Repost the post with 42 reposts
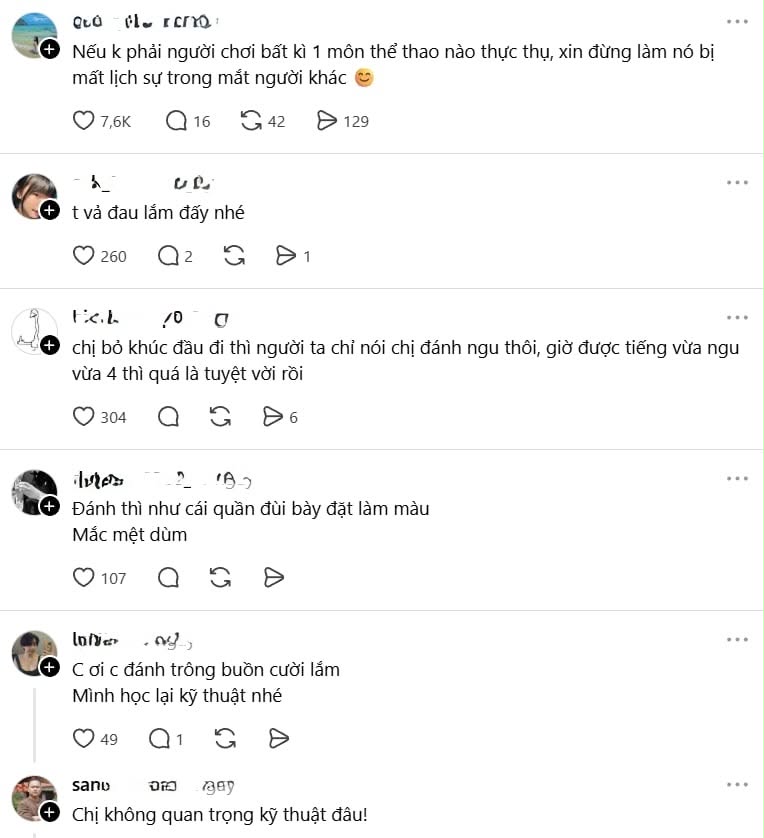This screenshot has width=764, height=838. click(251, 121)
